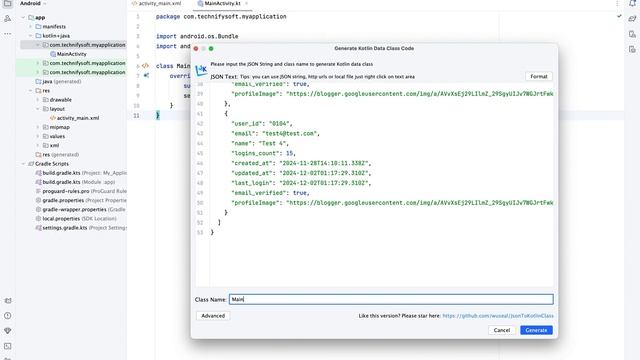
Task: Collapse the kotlin+java folder
Action: 31,36
